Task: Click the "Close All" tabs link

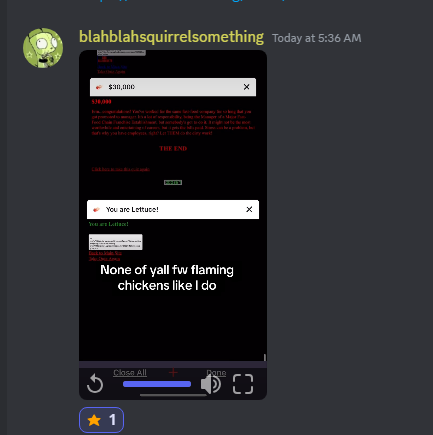Action: click(x=130, y=373)
